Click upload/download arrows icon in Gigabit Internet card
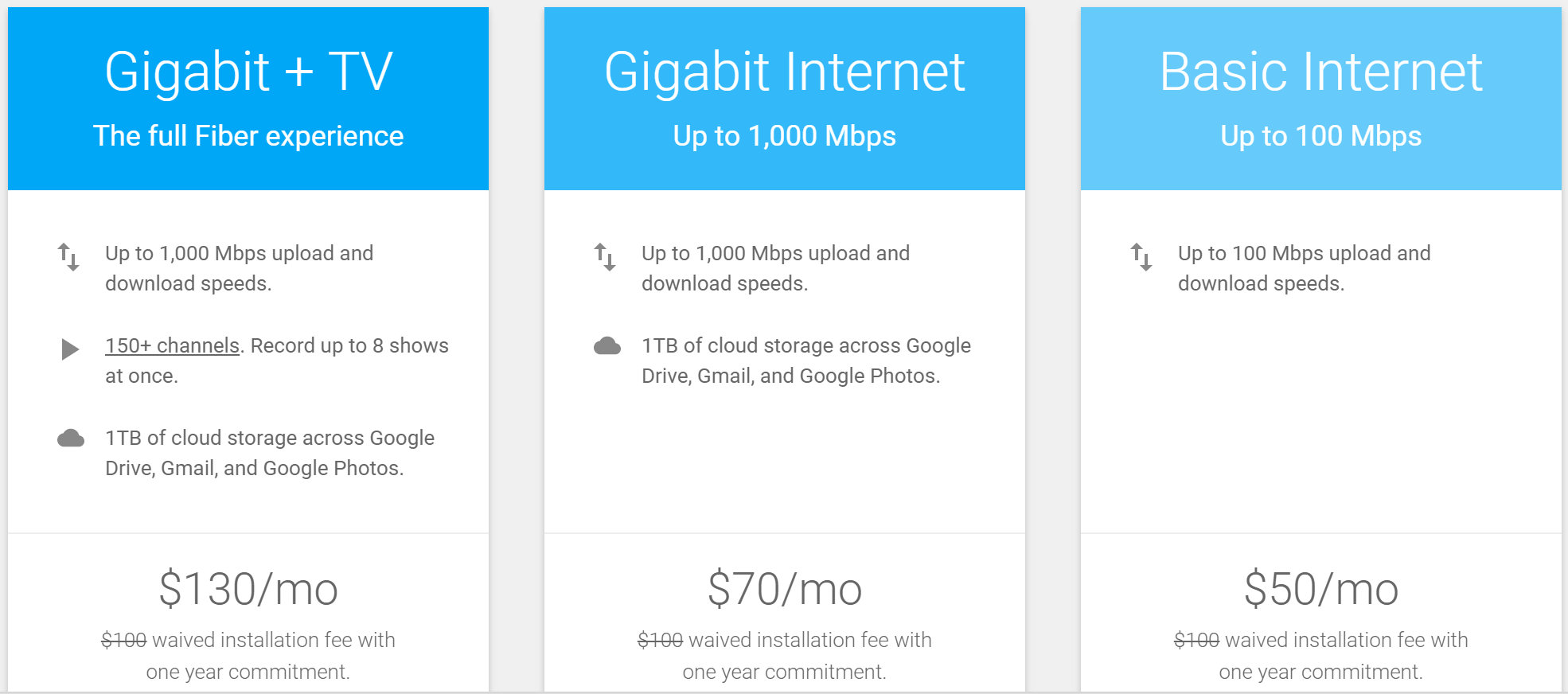The width and height of the screenshot is (1568, 694). pos(605,257)
